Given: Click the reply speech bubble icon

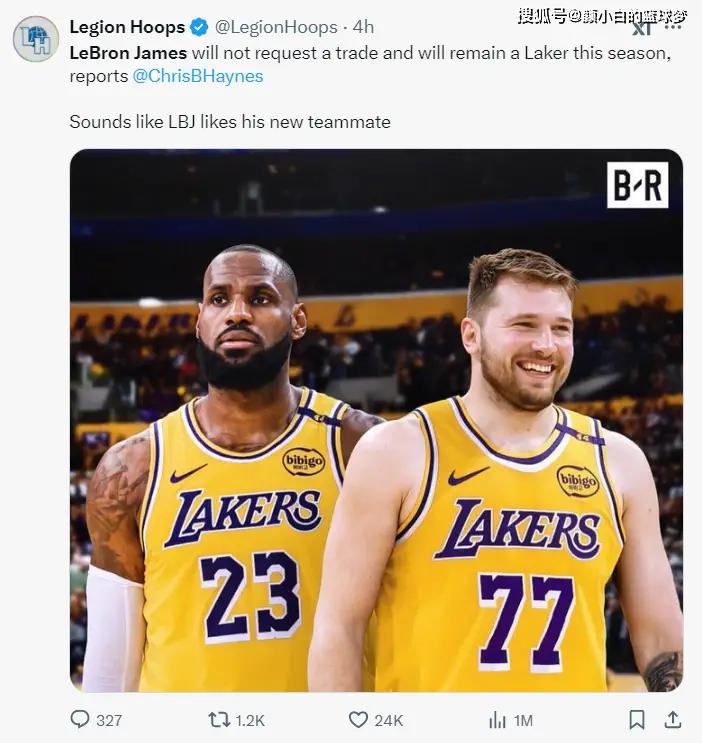Looking at the screenshot, I should (80, 719).
